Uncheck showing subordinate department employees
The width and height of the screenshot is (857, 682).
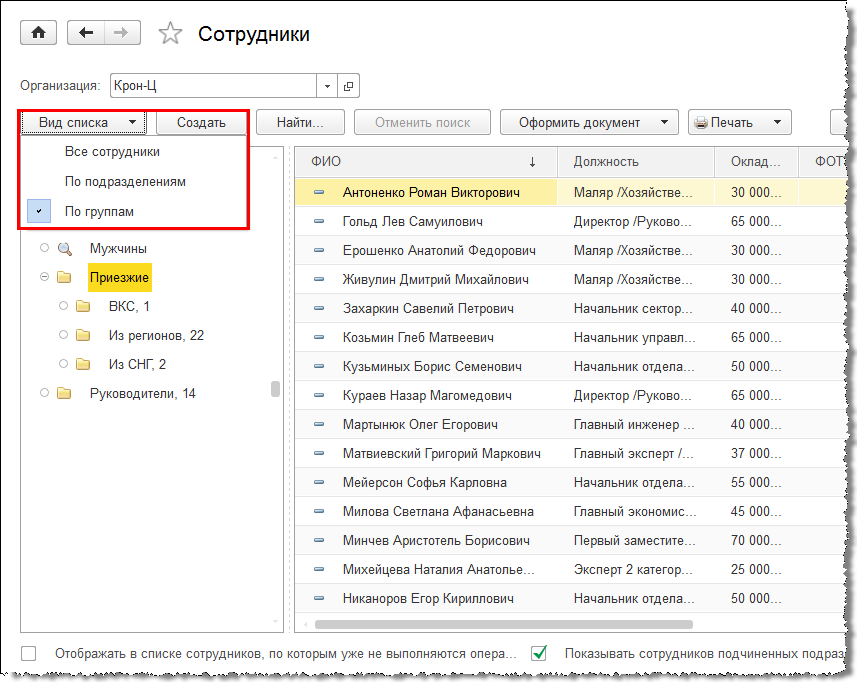pyautogui.click(x=539, y=653)
